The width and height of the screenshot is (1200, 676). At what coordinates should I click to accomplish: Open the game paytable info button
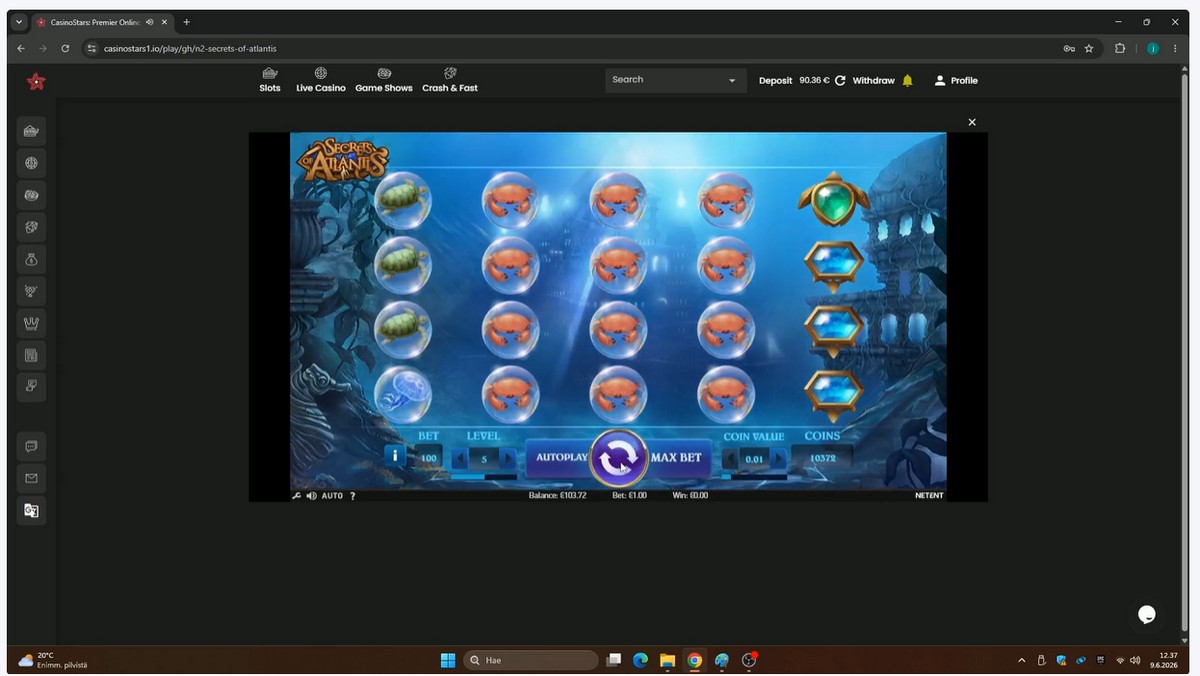(395, 456)
